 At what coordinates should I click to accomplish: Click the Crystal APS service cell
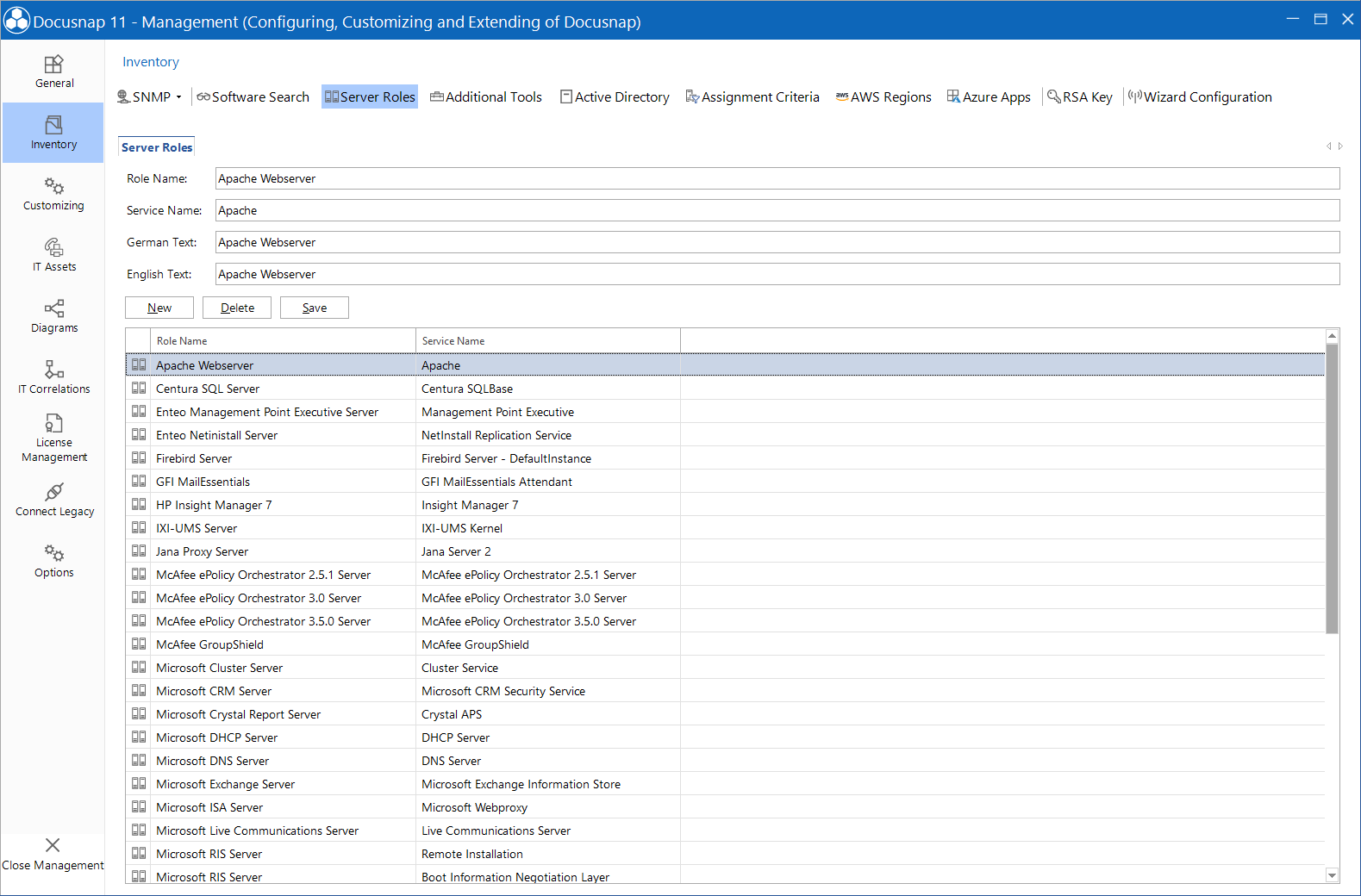pos(548,714)
